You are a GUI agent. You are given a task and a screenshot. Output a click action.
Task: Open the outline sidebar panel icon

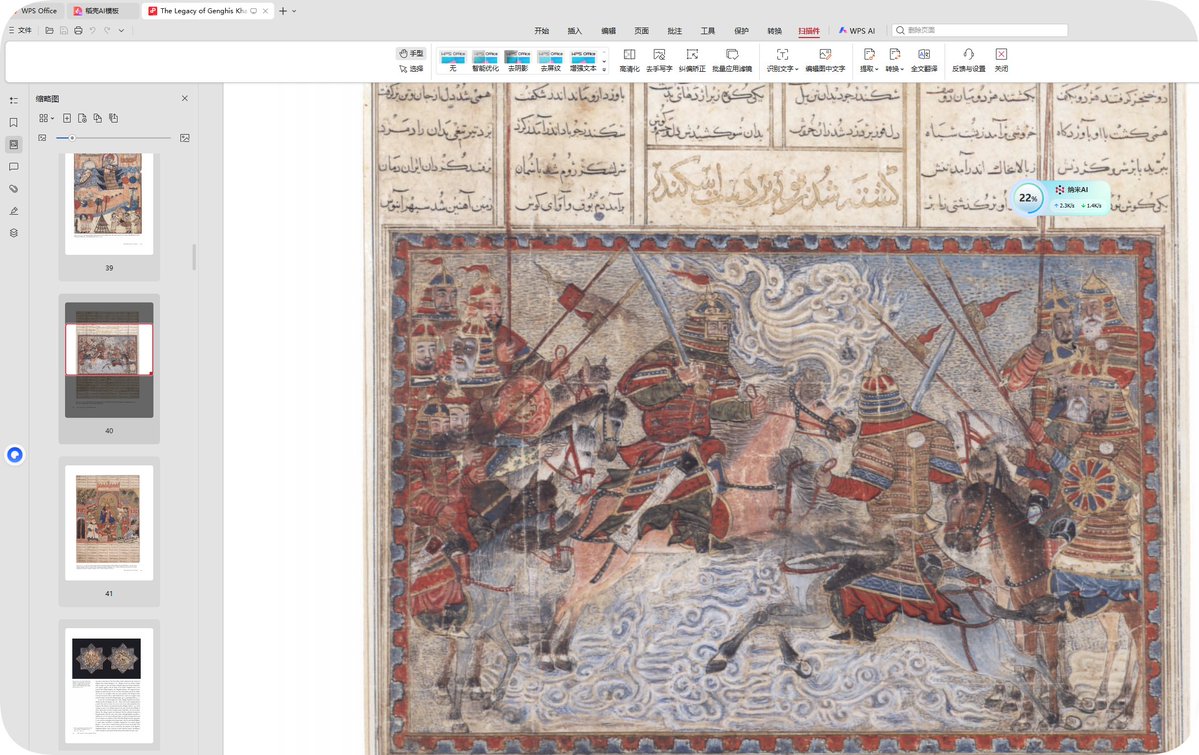pyautogui.click(x=14, y=100)
